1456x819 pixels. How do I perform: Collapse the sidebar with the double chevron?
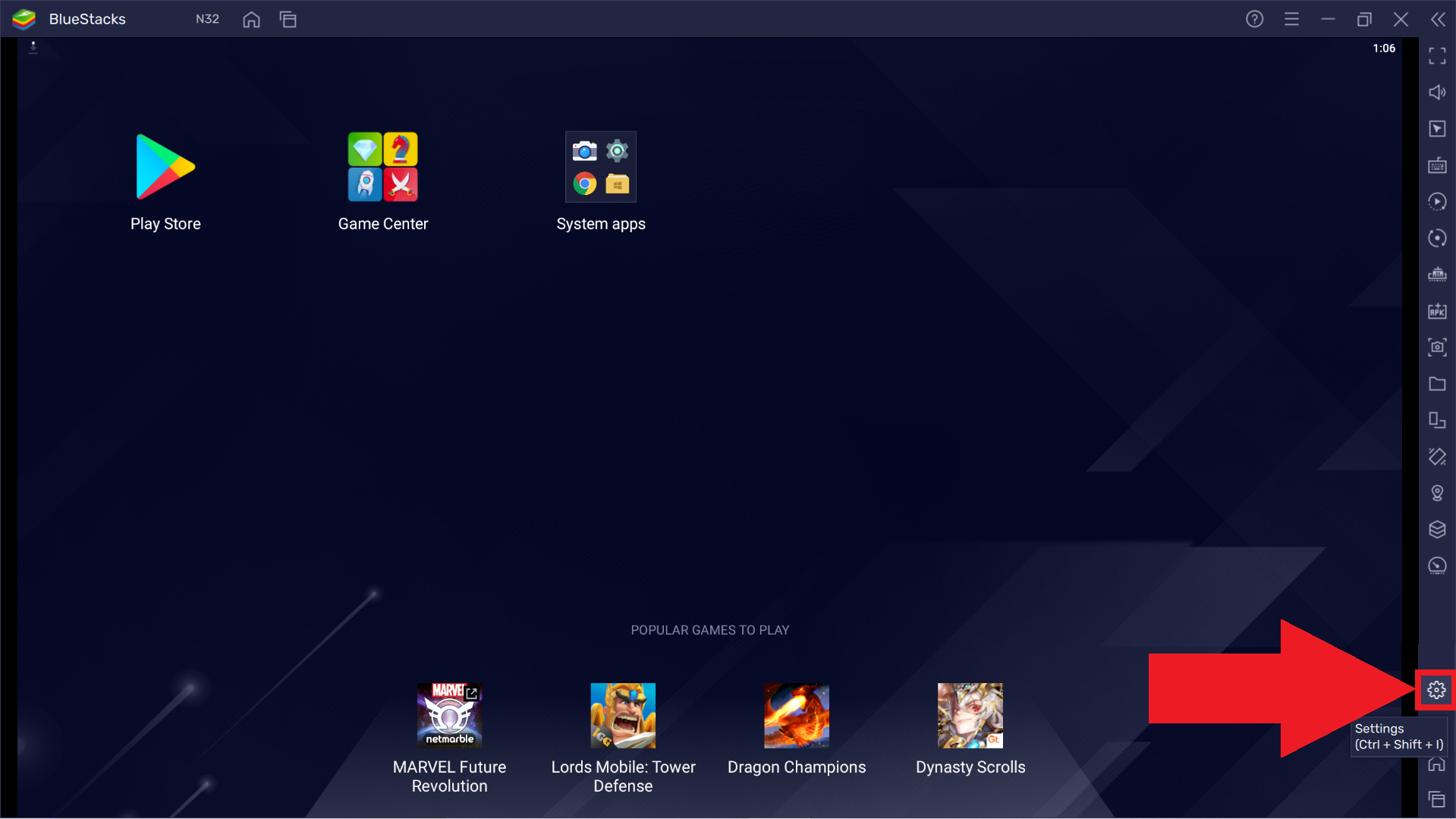tap(1438, 19)
